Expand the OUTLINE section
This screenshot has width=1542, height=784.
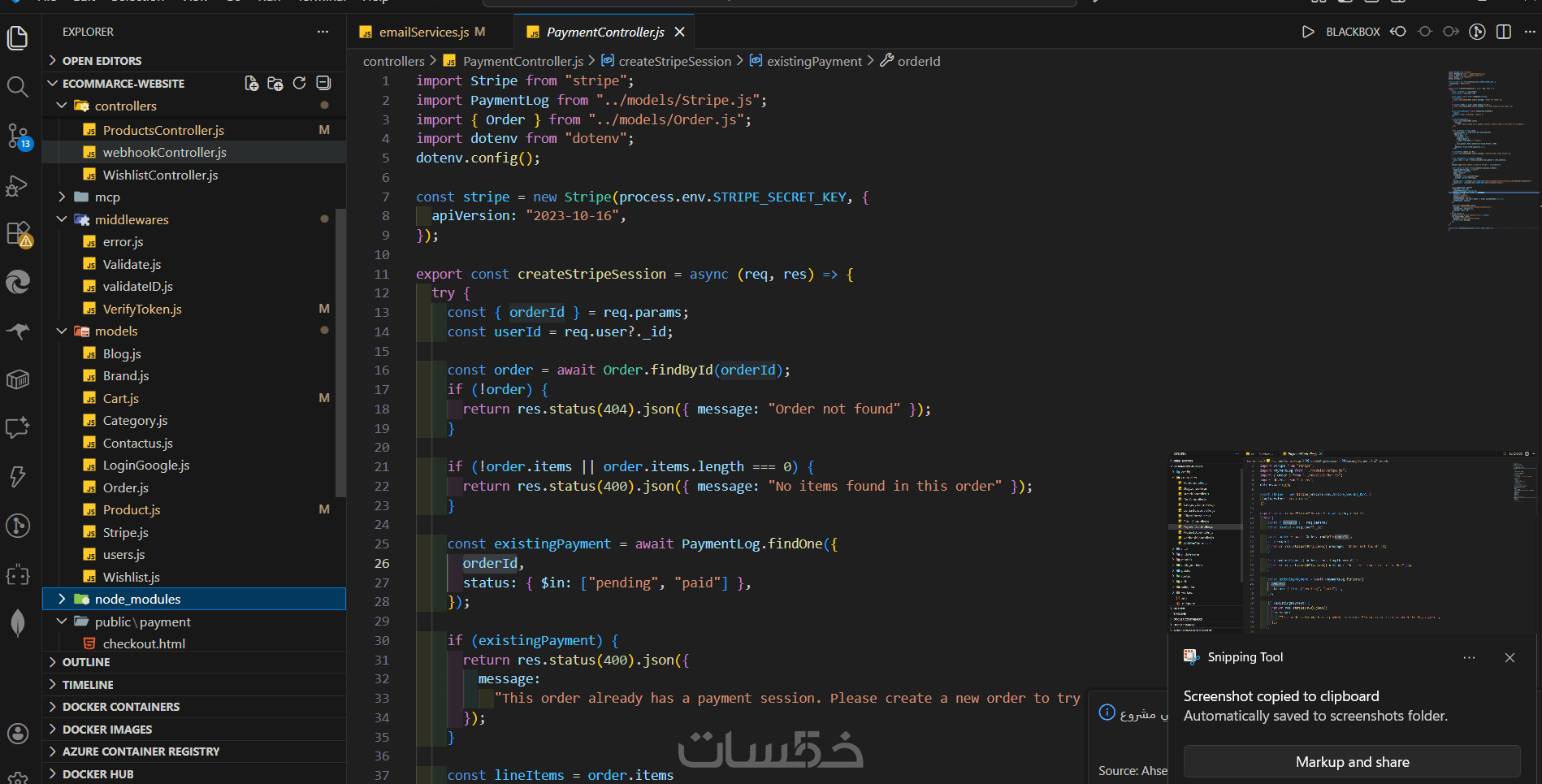click(x=194, y=662)
